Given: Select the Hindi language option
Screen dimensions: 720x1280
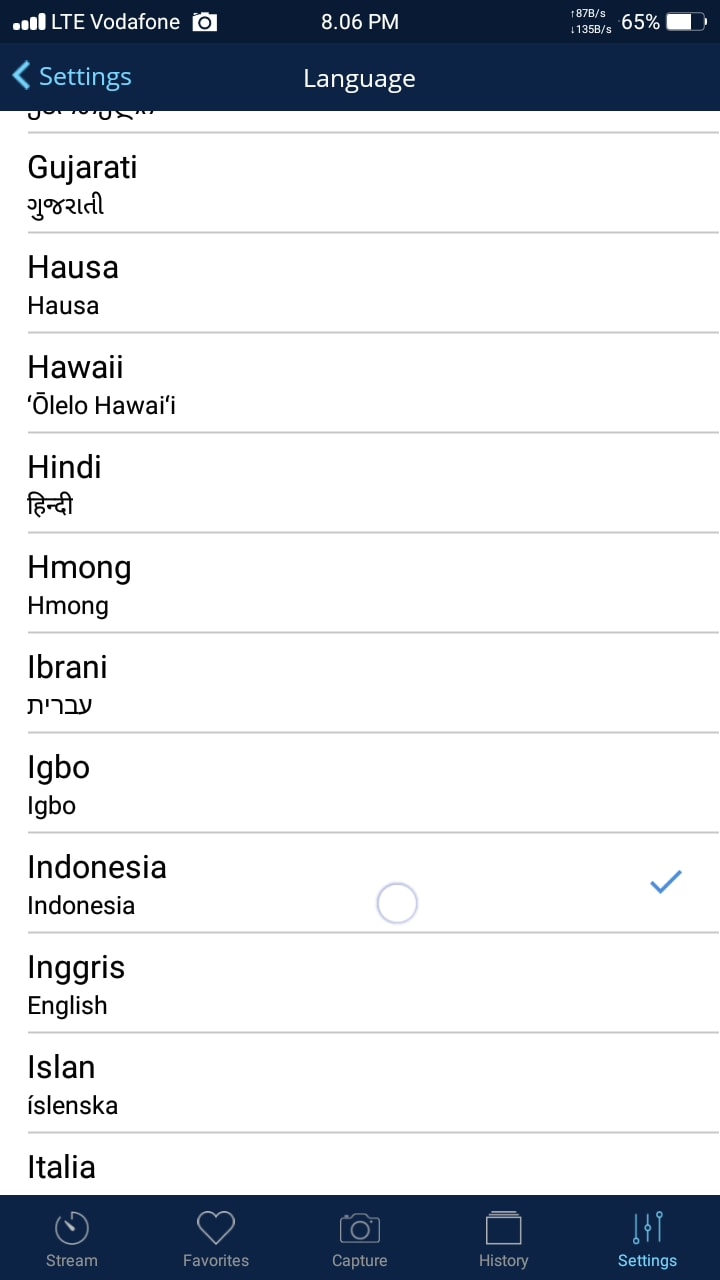Looking at the screenshot, I should pyautogui.click(x=360, y=483).
